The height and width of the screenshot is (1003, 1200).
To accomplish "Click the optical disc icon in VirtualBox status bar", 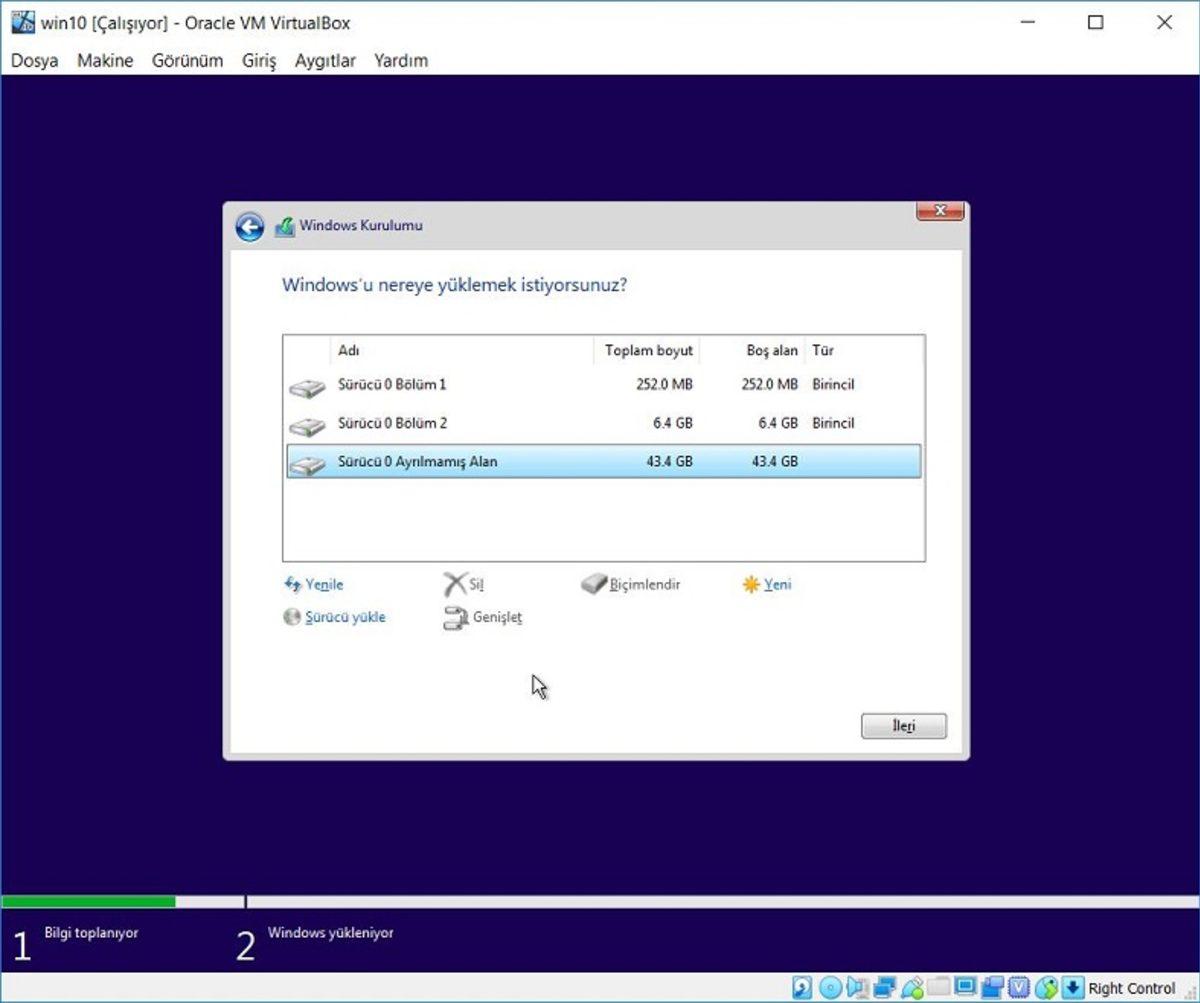I will click(x=830, y=988).
